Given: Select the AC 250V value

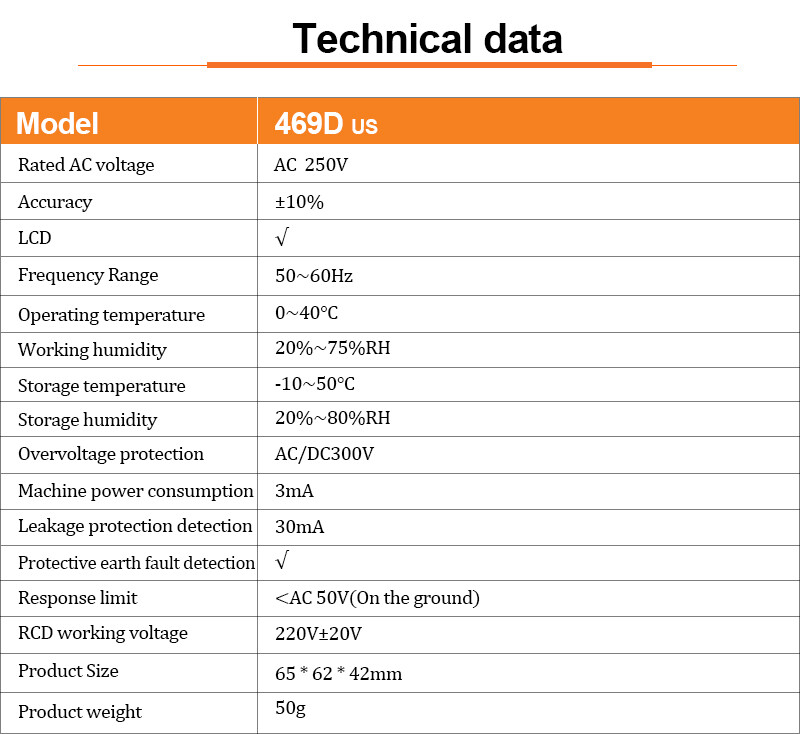Looking at the screenshot, I should tap(311, 165).
